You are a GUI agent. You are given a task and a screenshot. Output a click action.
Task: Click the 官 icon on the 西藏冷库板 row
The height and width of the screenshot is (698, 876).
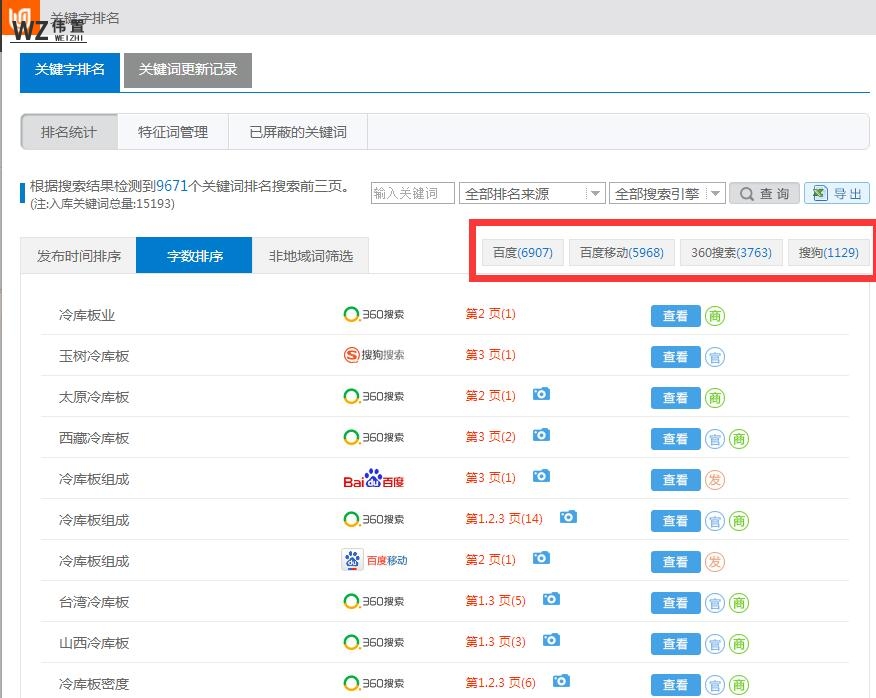point(717,439)
